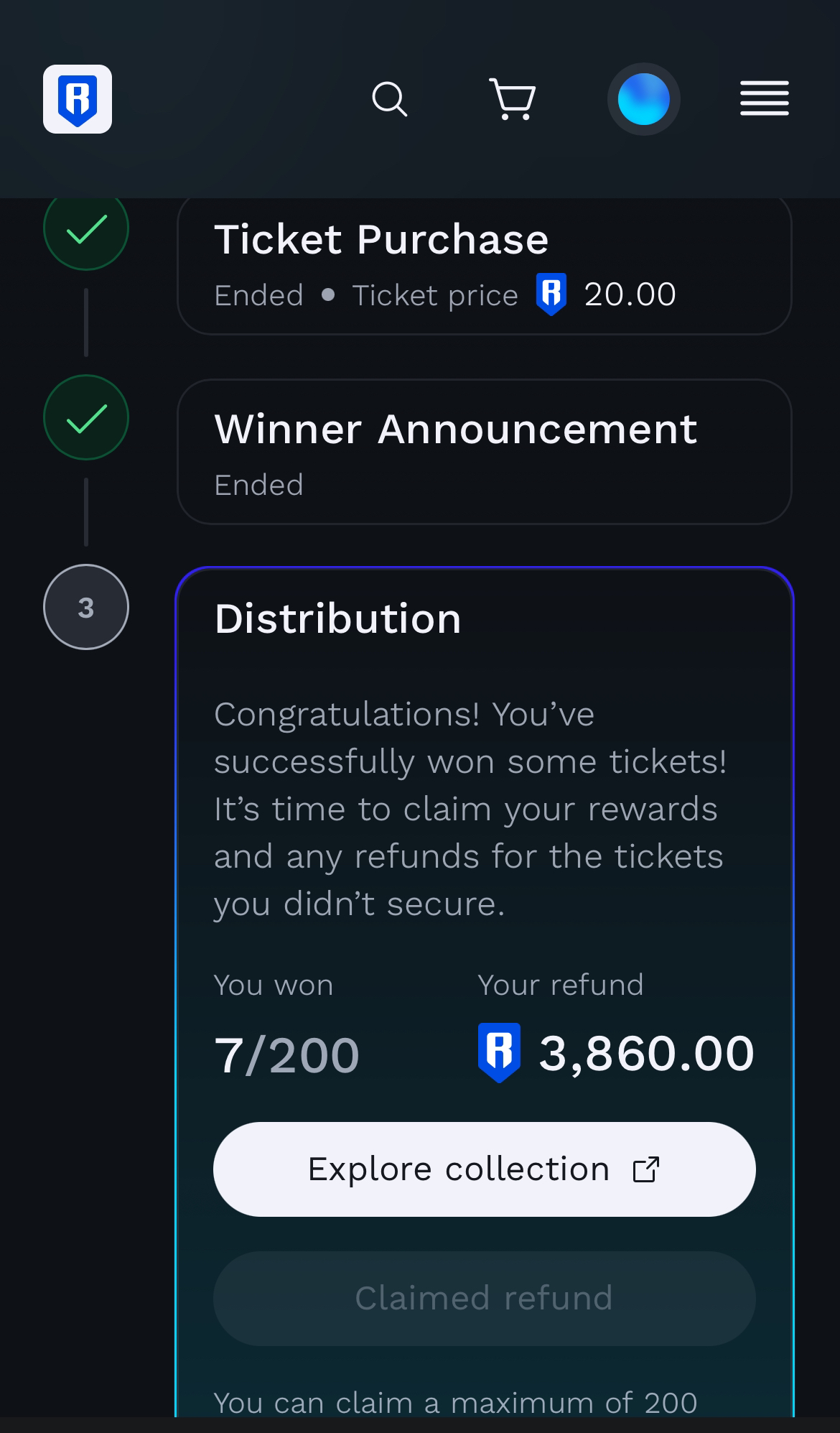Click the Ticket Purchase step checkmark
Image resolution: width=840 pixels, height=1433 pixels.
click(86, 230)
